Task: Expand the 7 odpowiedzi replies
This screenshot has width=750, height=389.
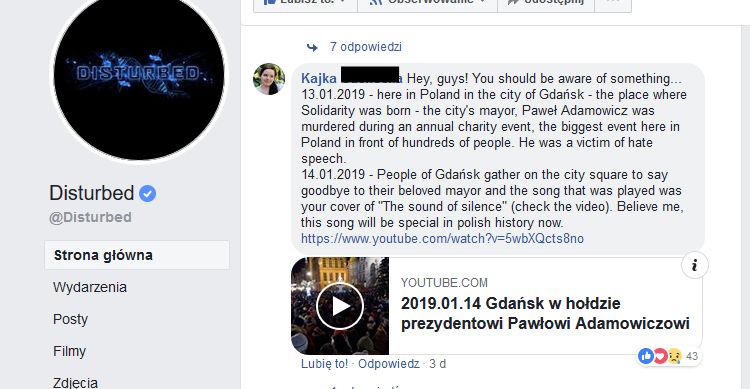Action: [365, 47]
